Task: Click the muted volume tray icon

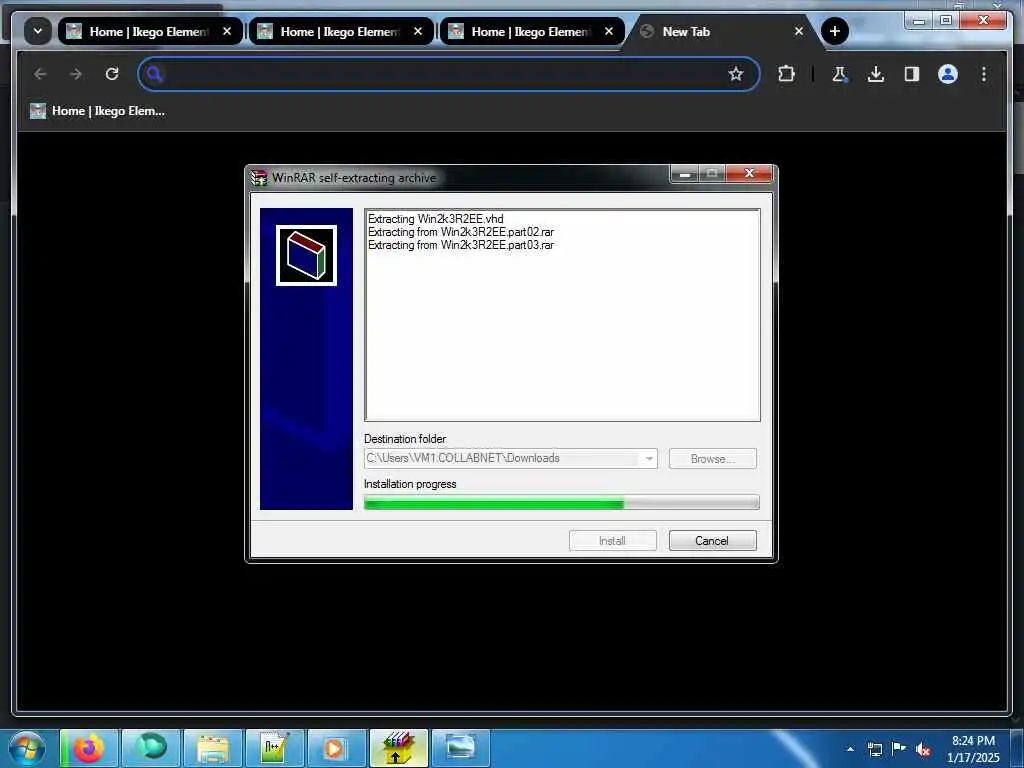Action: (923, 749)
